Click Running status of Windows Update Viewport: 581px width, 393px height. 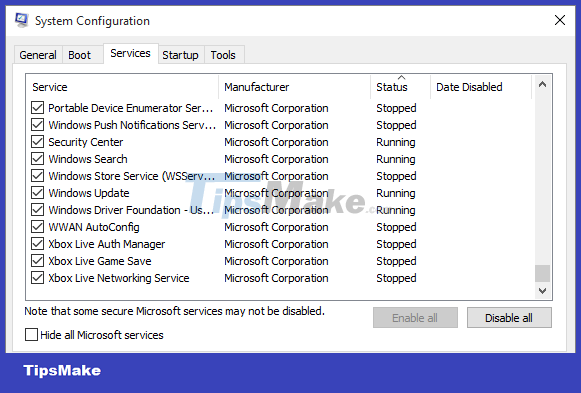pos(396,193)
